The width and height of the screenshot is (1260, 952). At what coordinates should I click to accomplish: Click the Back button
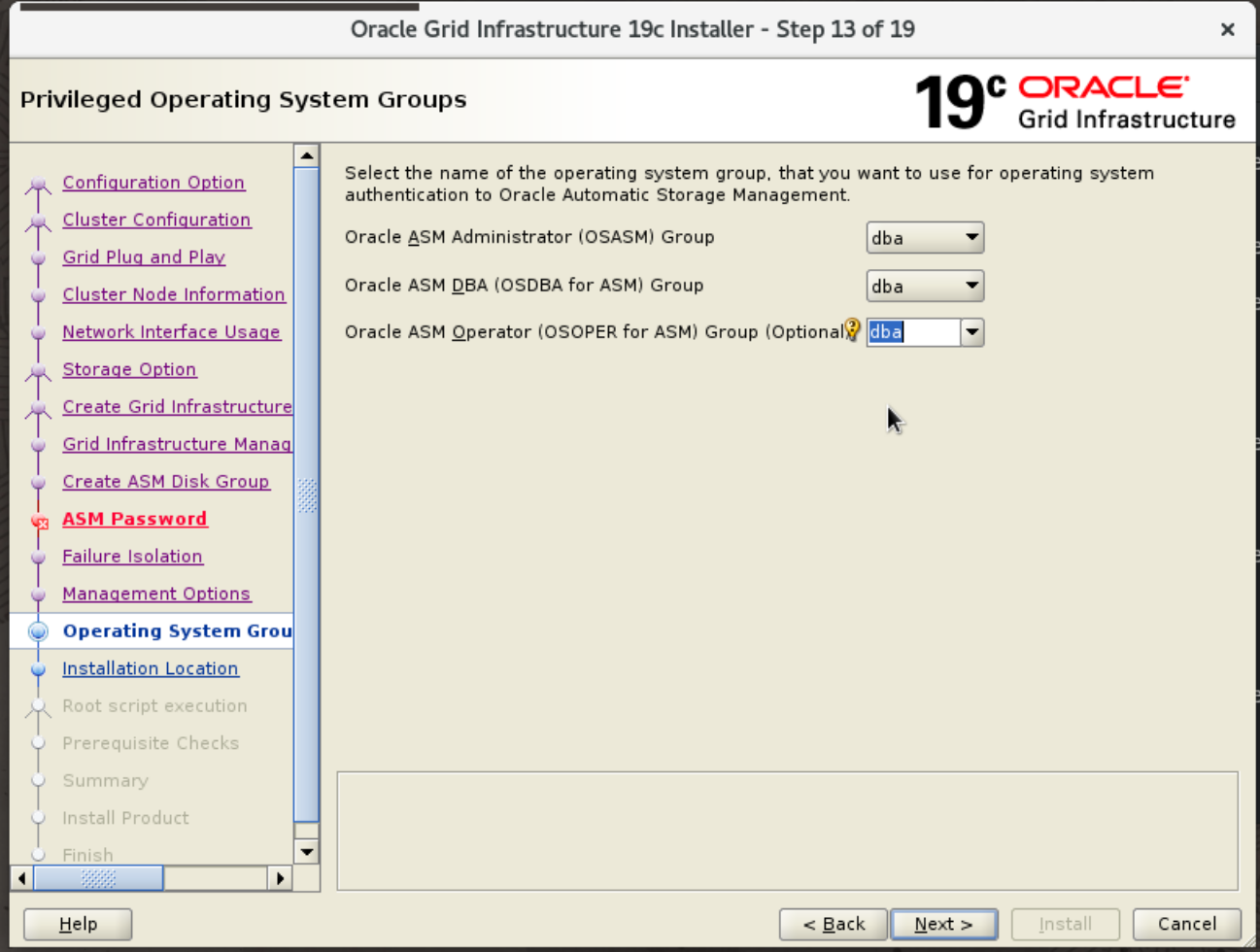[834, 924]
